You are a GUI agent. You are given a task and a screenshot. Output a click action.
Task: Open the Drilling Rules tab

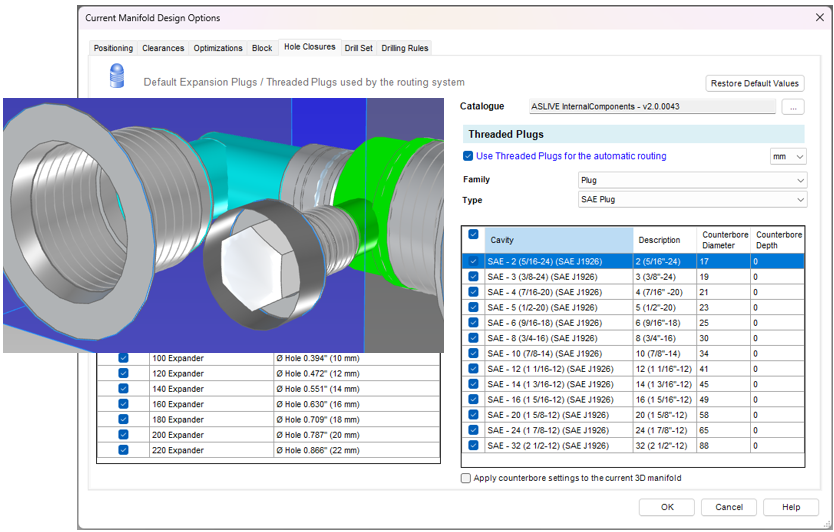coord(404,48)
